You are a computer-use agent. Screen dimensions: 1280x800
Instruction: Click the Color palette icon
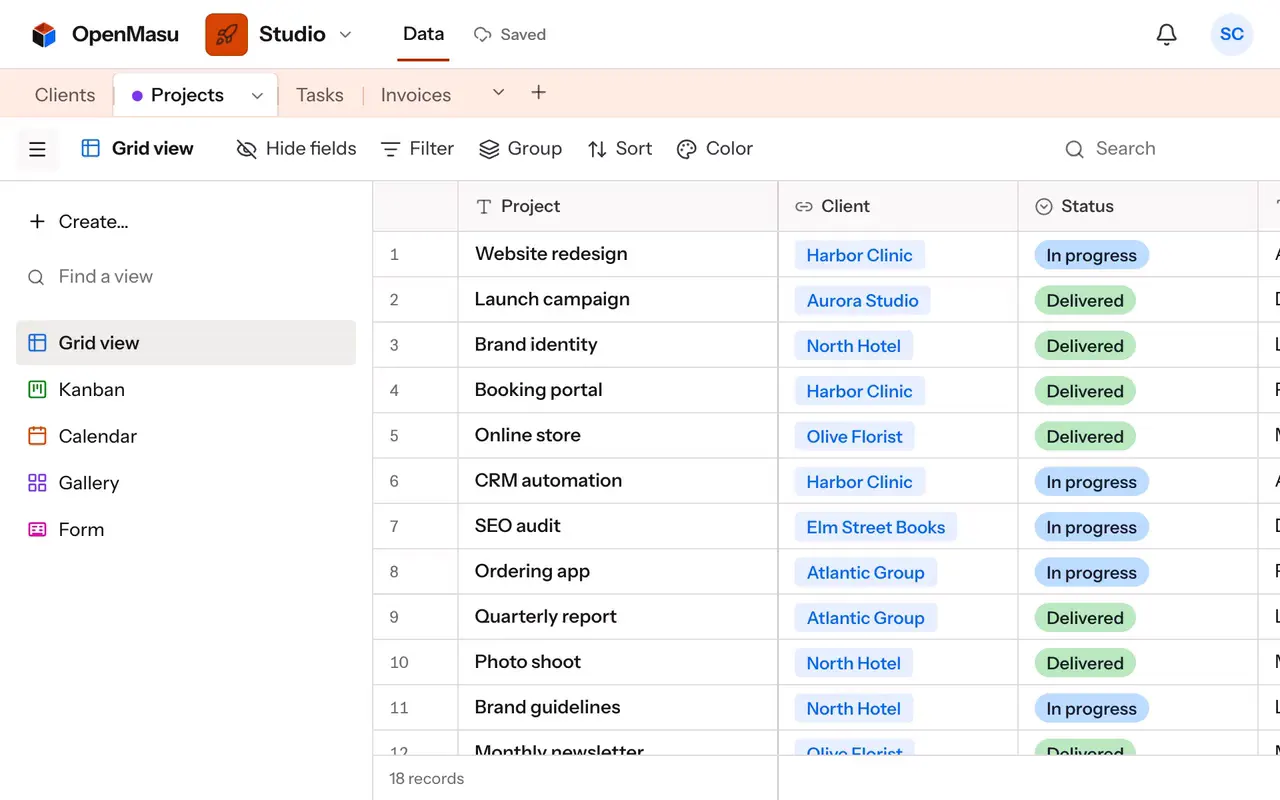686,149
